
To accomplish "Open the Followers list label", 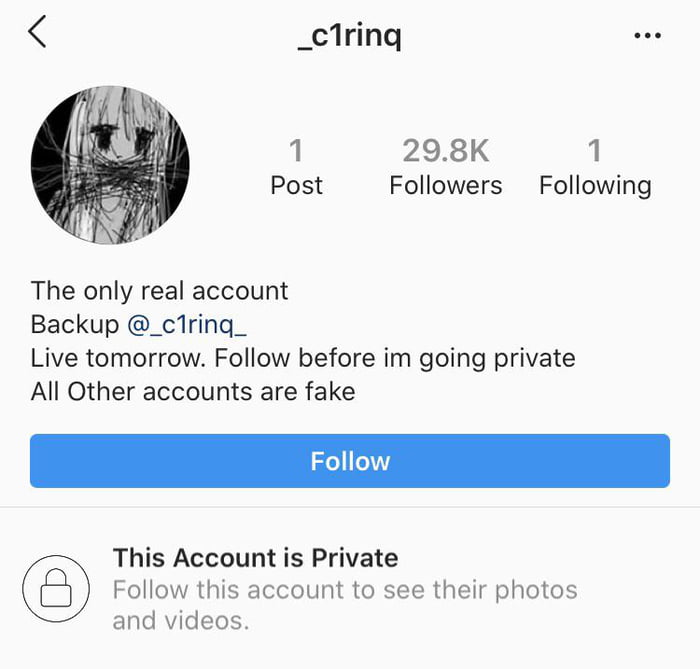I will 446,186.
